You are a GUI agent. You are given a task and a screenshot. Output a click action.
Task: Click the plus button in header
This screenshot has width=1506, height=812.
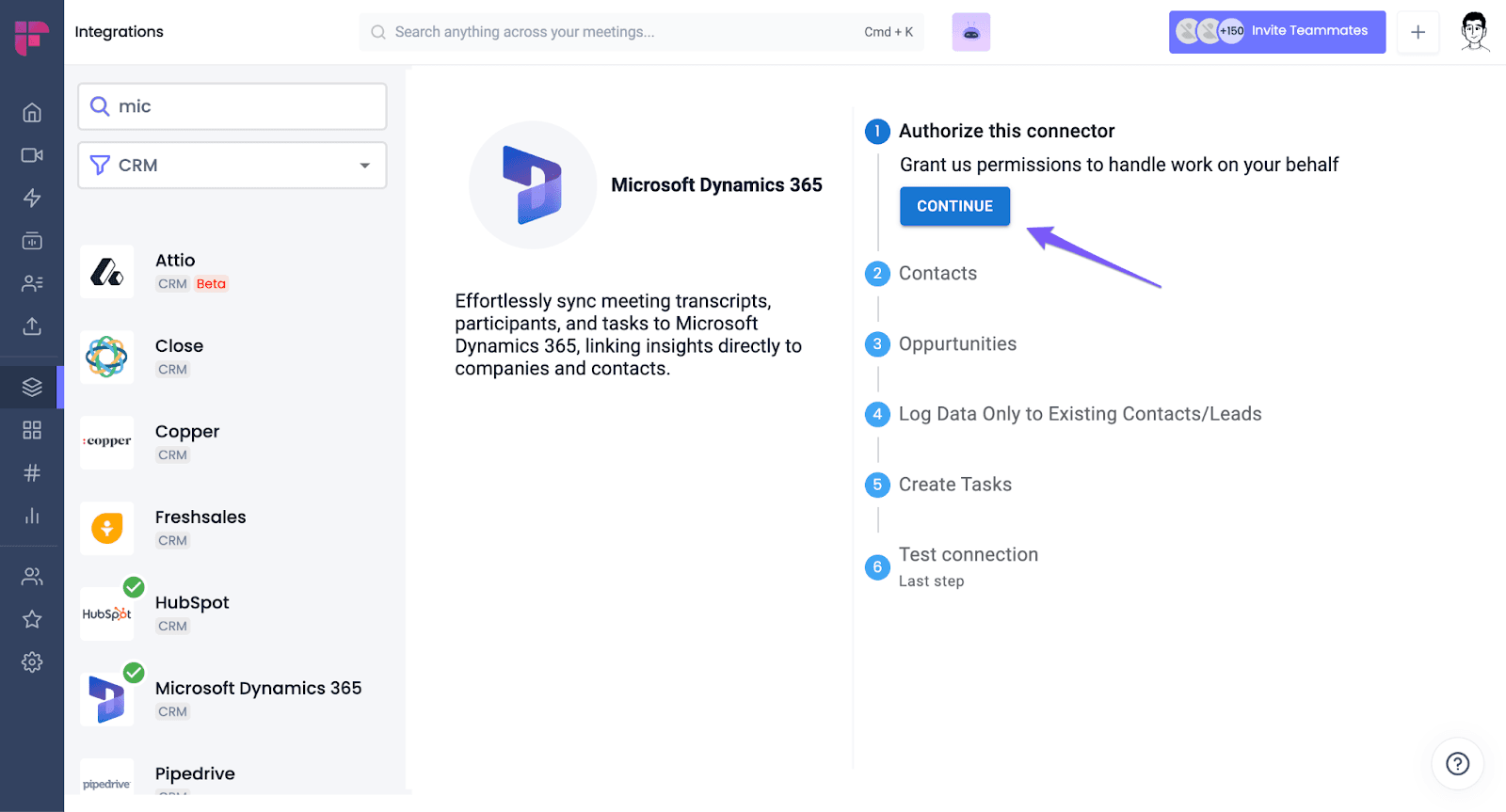[x=1418, y=32]
